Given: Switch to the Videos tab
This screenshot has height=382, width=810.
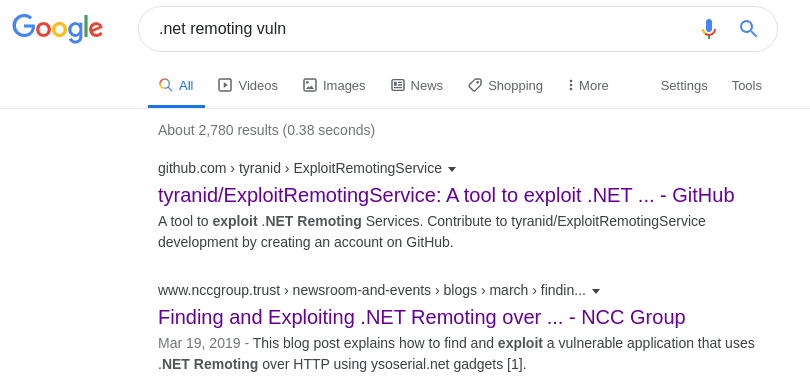Looking at the screenshot, I should pyautogui.click(x=248, y=85).
